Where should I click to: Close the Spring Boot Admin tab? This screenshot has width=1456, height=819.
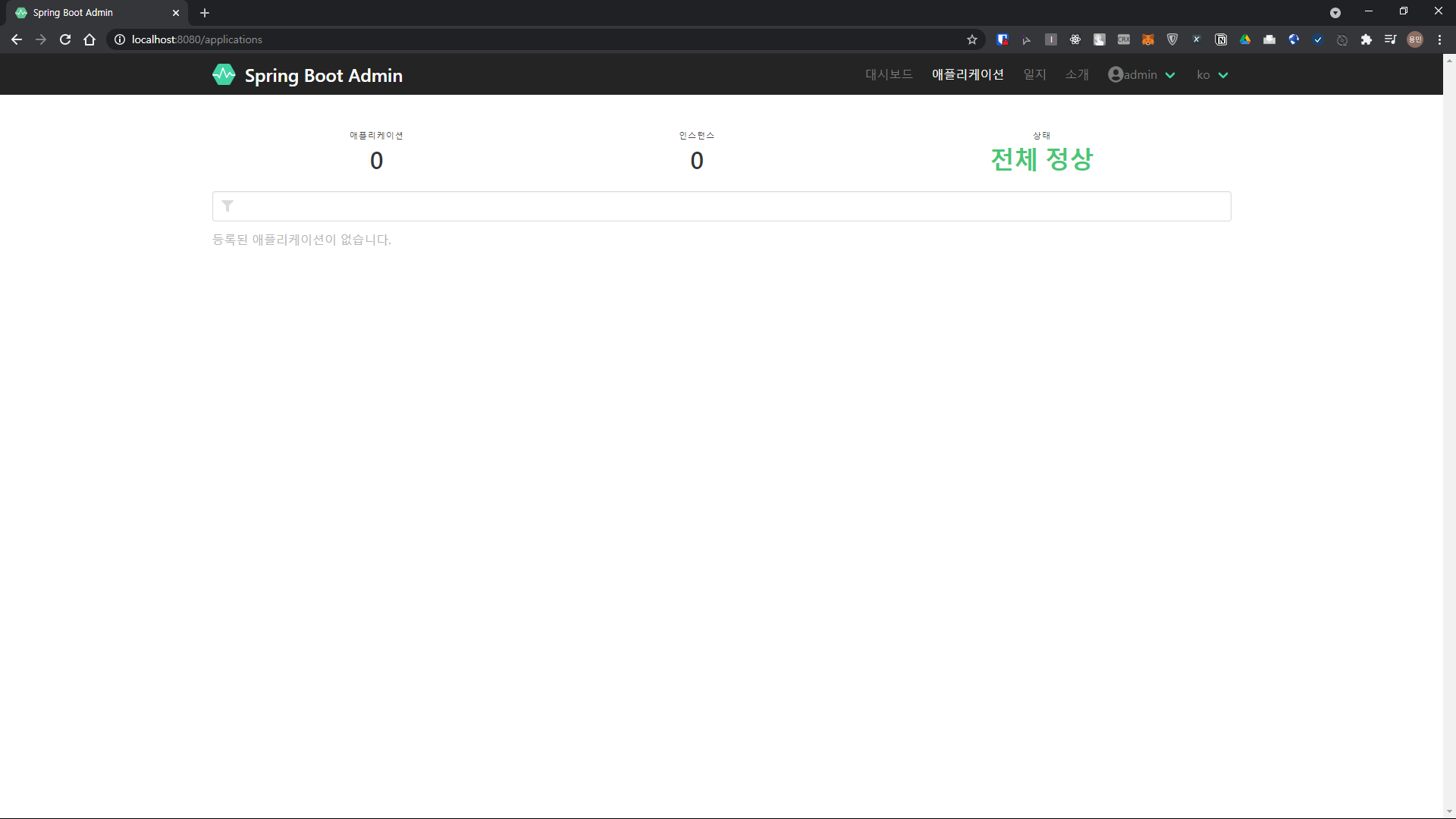pyautogui.click(x=176, y=13)
